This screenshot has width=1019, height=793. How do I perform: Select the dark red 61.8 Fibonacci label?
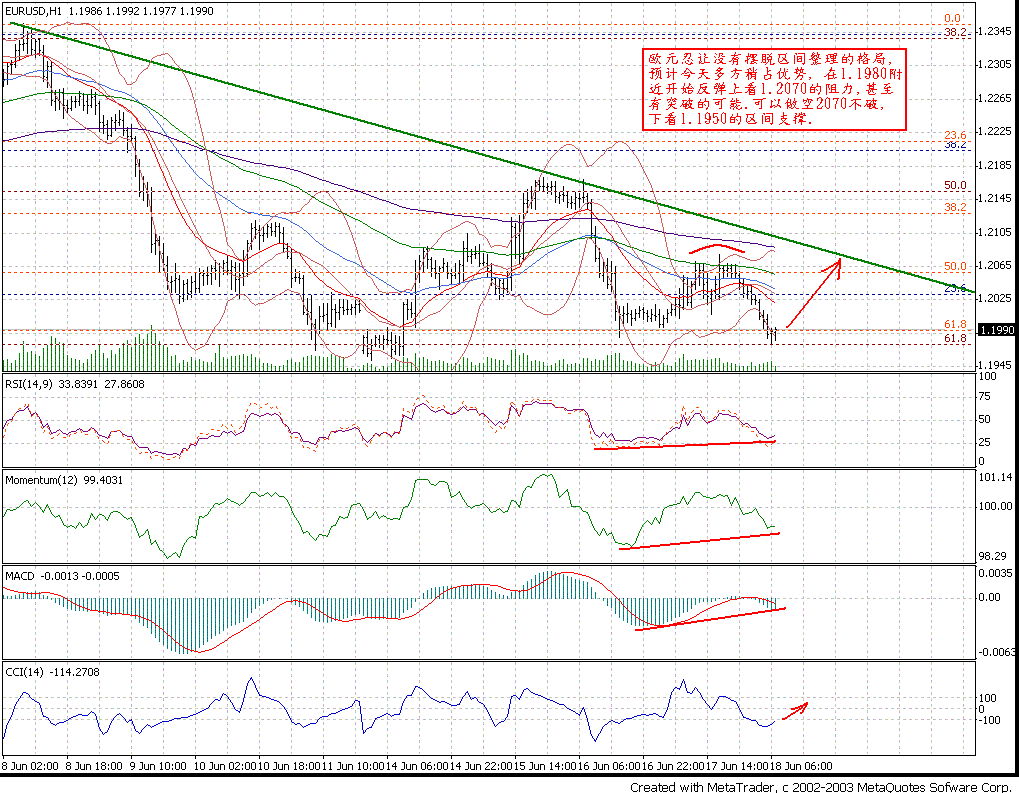point(955,339)
